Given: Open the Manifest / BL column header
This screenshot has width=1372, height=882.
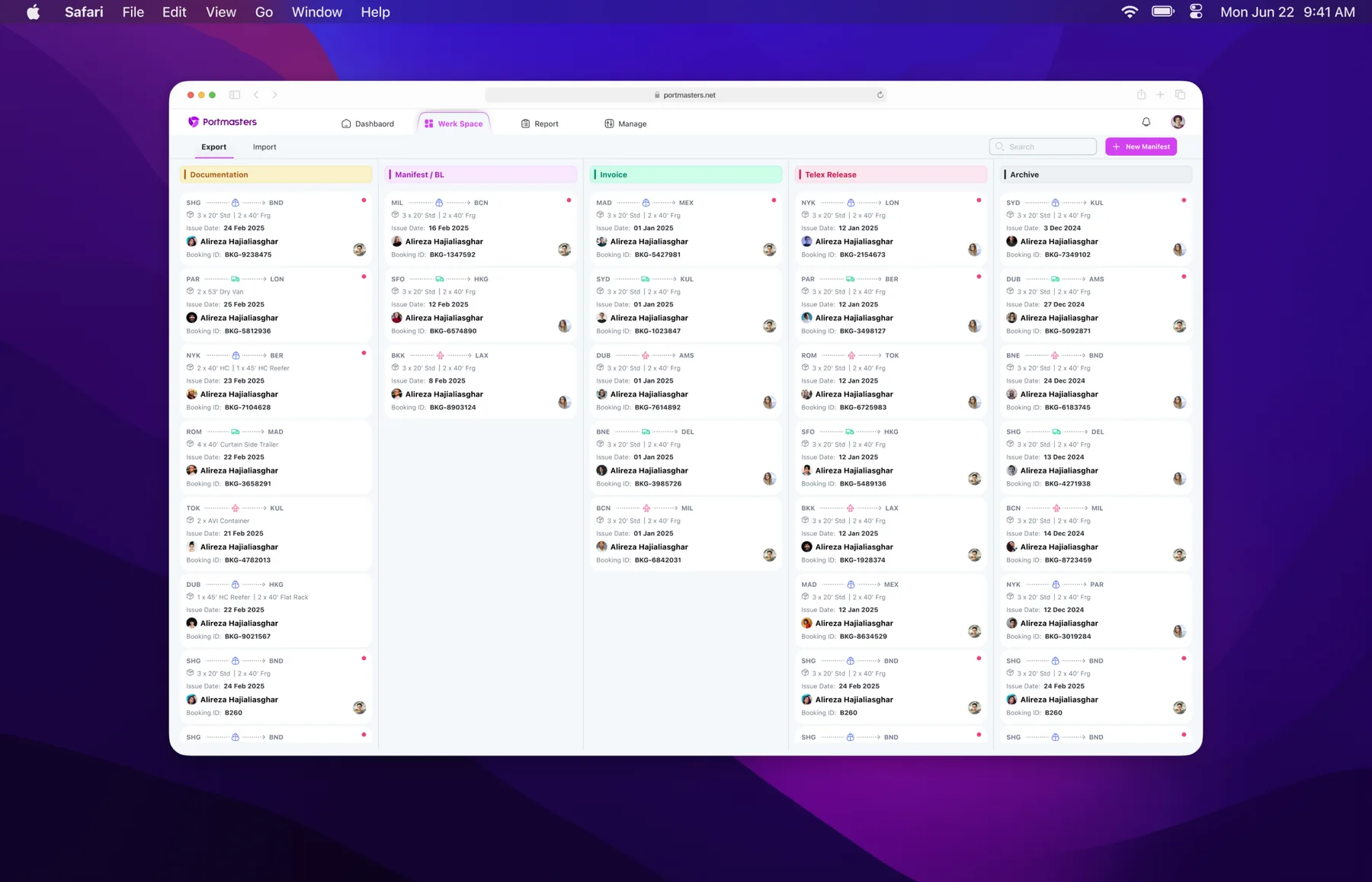Looking at the screenshot, I should coord(481,175).
